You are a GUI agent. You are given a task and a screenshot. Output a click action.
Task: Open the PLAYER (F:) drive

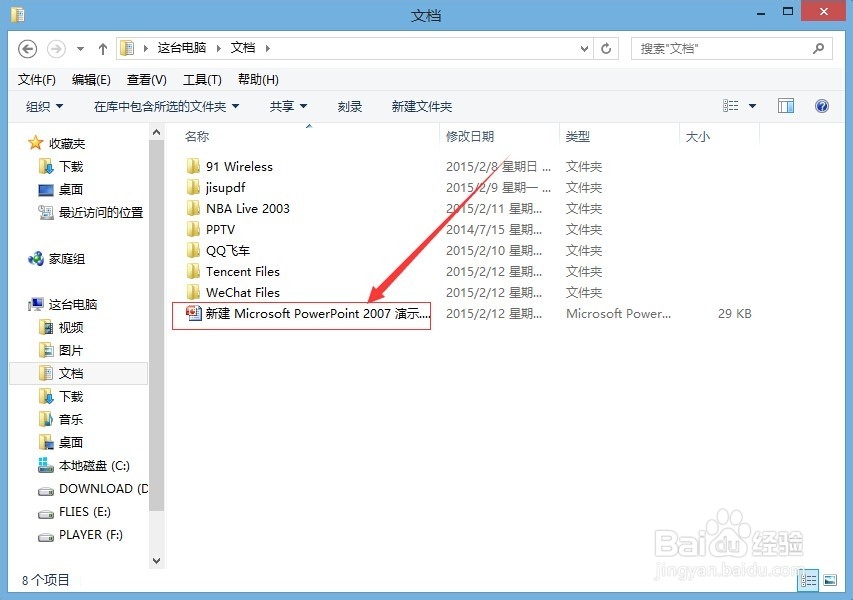point(81,535)
